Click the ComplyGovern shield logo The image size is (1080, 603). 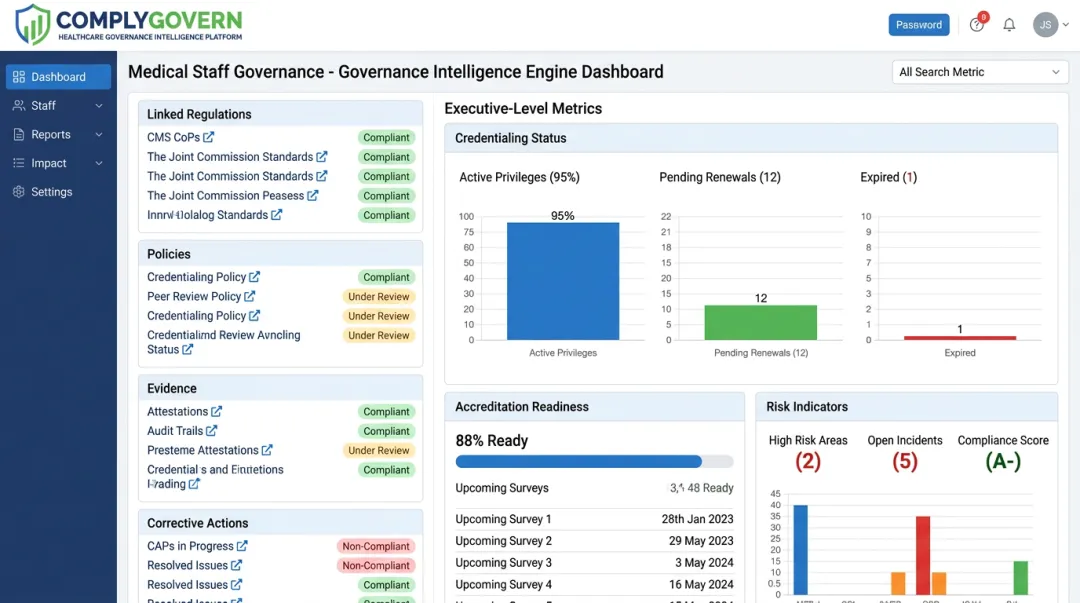(x=32, y=24)
